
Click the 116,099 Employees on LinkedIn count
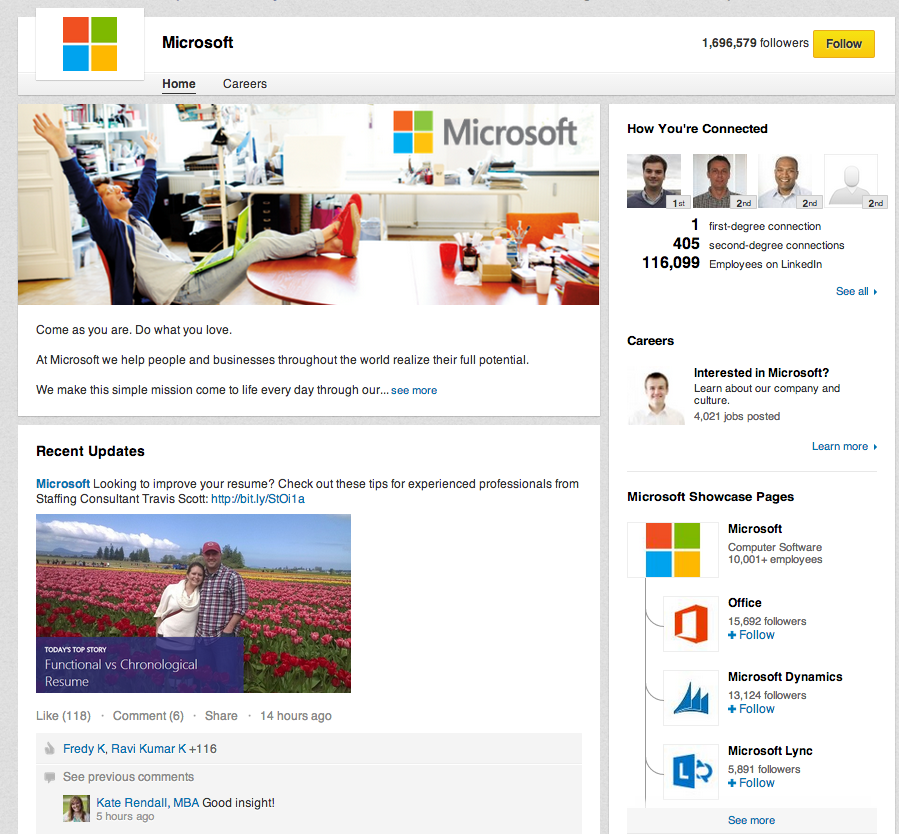[671, 263]
